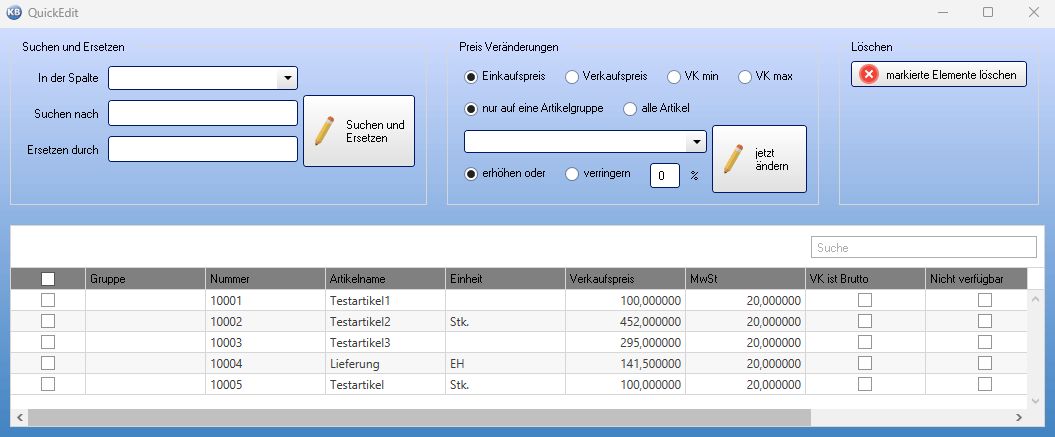This screenshot has width=1055, height=437.
Task: Click the 10005 number cell
Action: coord(265,384)
